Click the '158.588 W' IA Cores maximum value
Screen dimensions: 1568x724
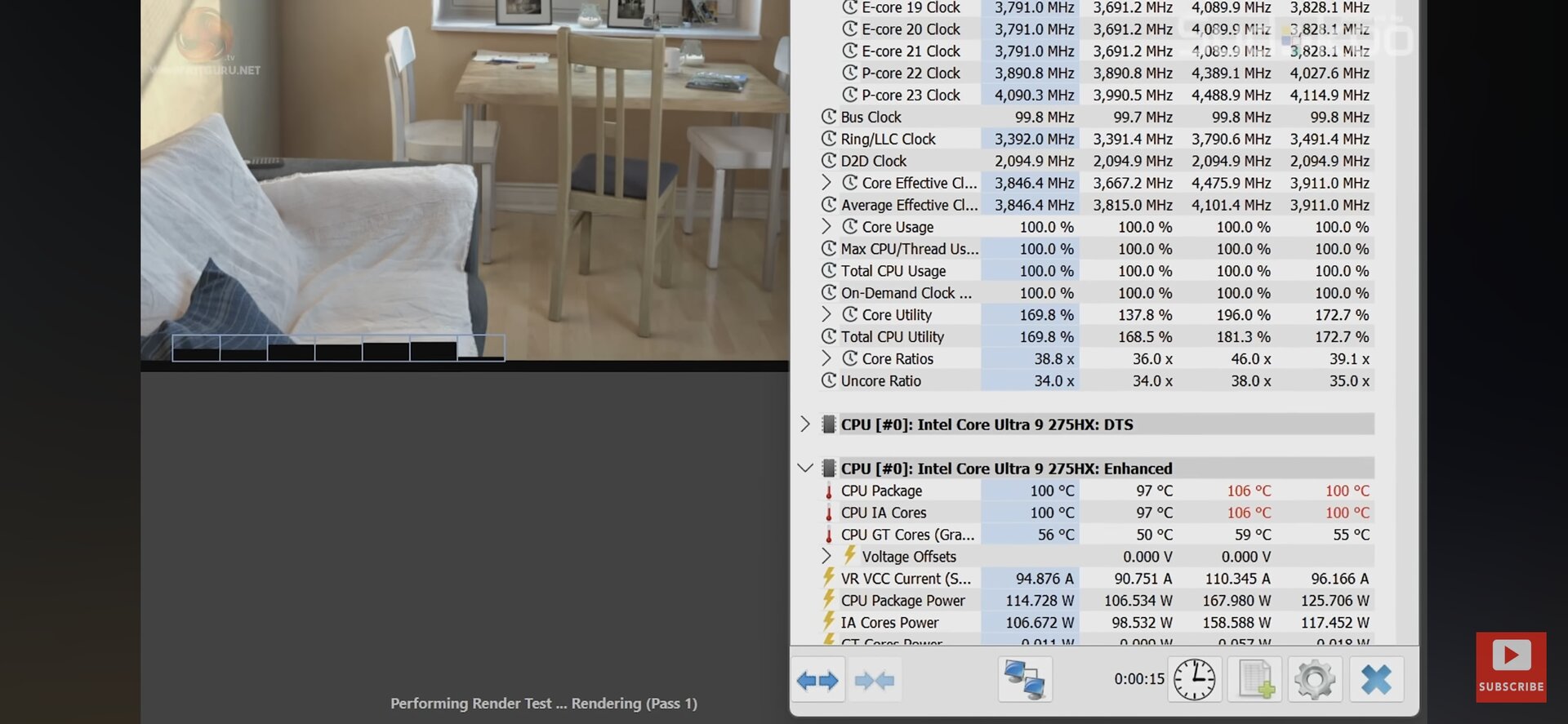click(x=1236, y=623)
